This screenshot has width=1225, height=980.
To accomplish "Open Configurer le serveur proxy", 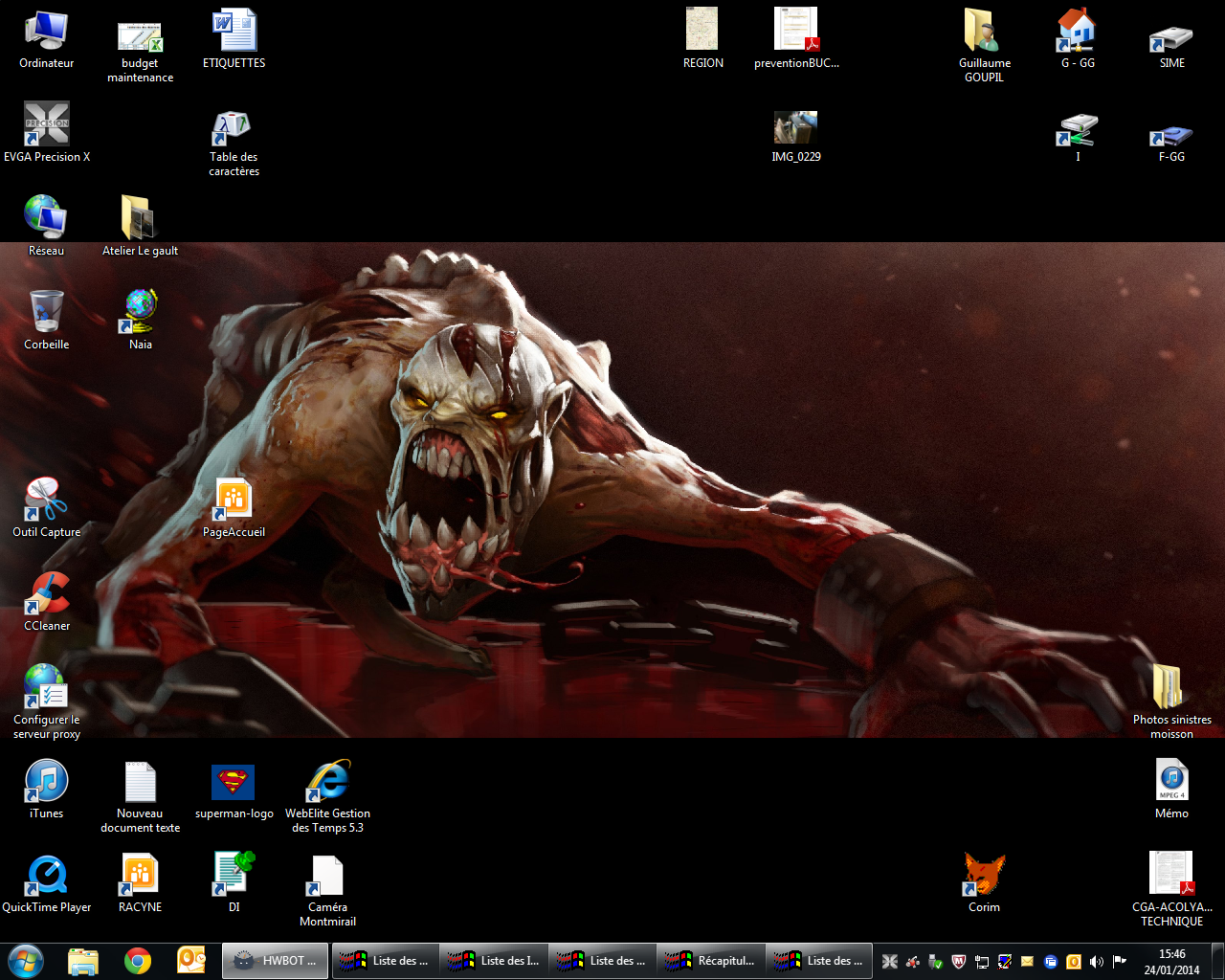I will coord(46,702).
